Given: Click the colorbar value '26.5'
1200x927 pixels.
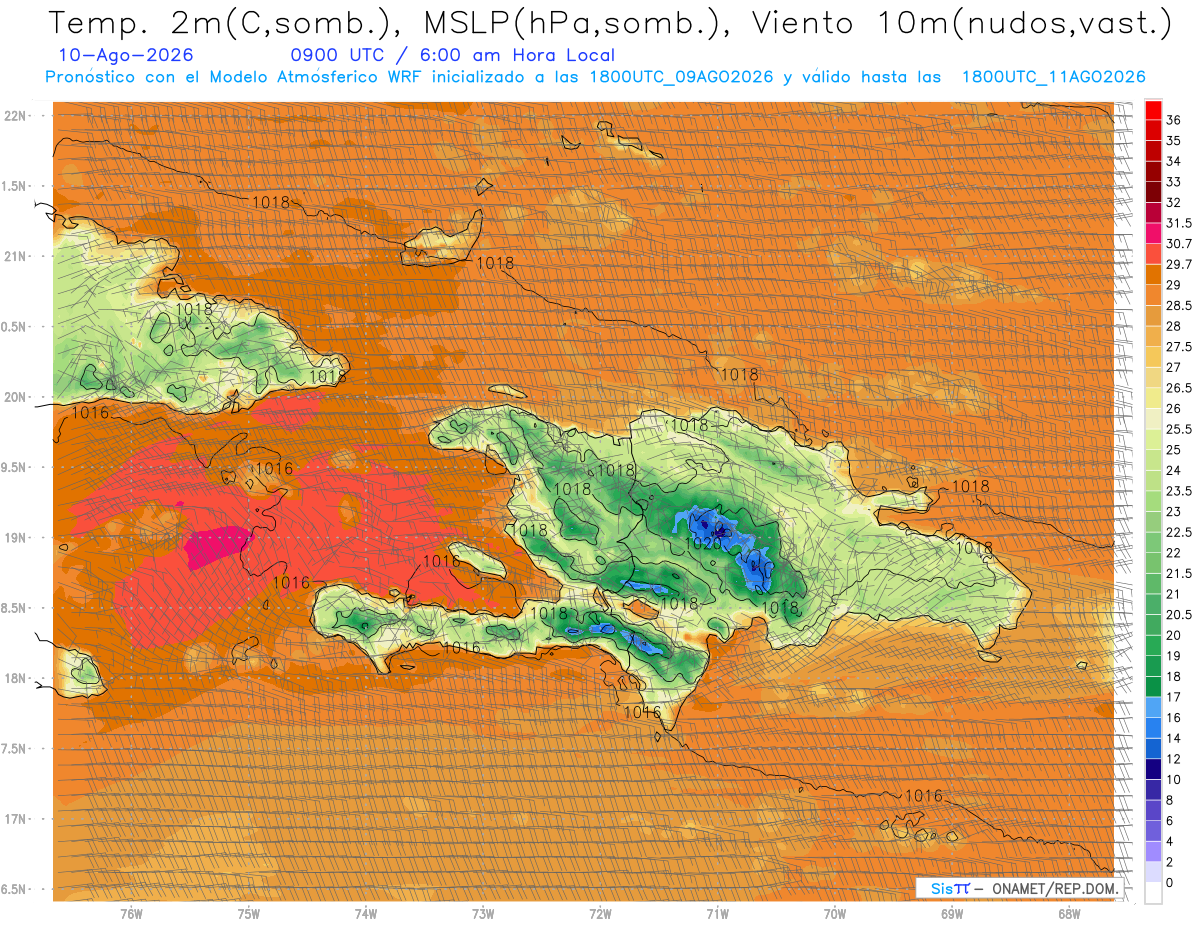Looking at the screenshot, I should tap(1179, 388).
